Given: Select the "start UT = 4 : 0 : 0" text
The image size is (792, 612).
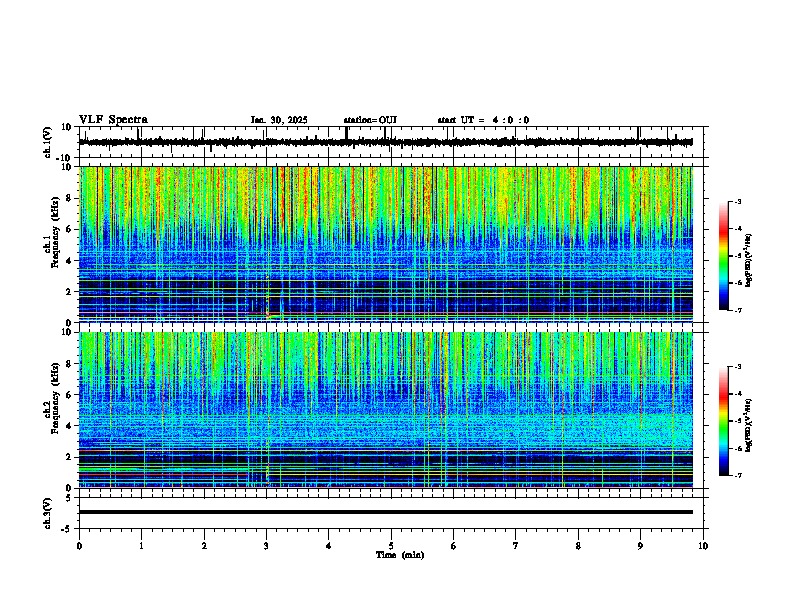Looking at the screenshot, I should coord(483,120).
